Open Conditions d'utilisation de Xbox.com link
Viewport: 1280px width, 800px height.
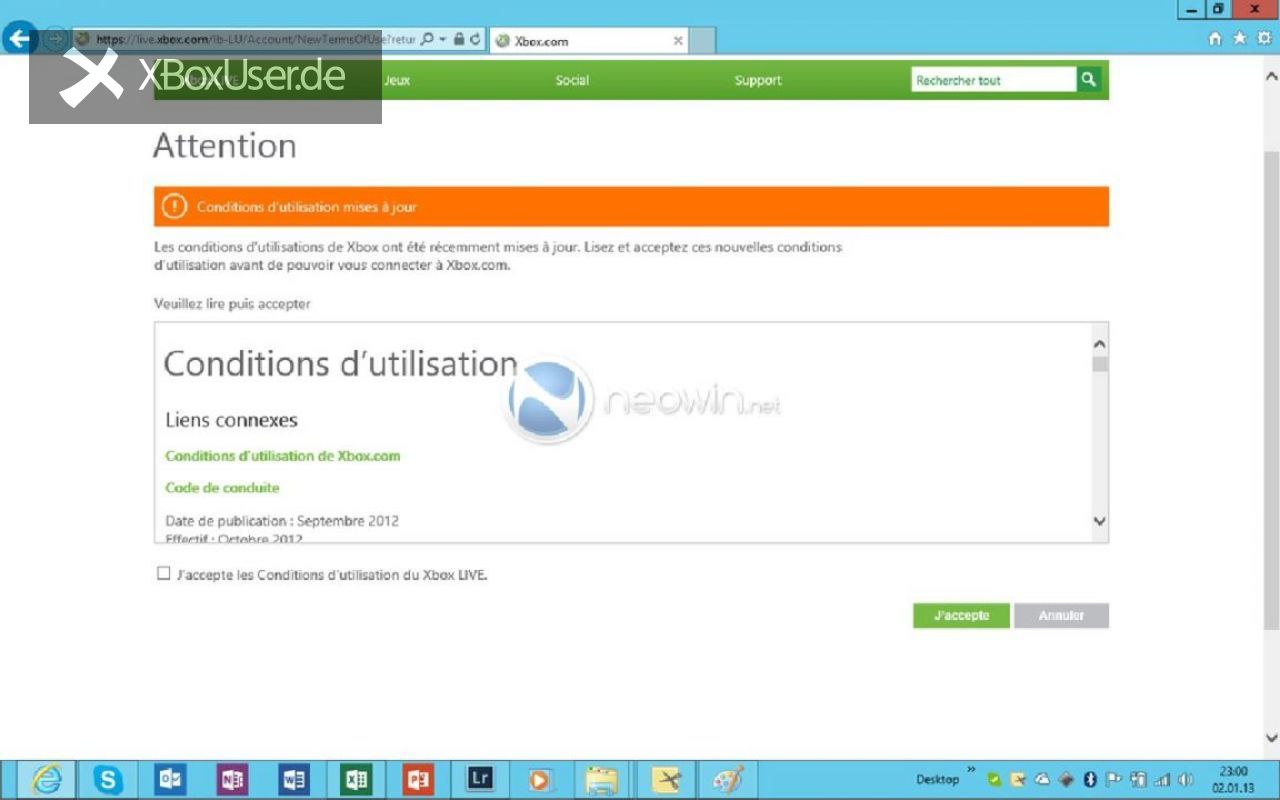[283, 456]
